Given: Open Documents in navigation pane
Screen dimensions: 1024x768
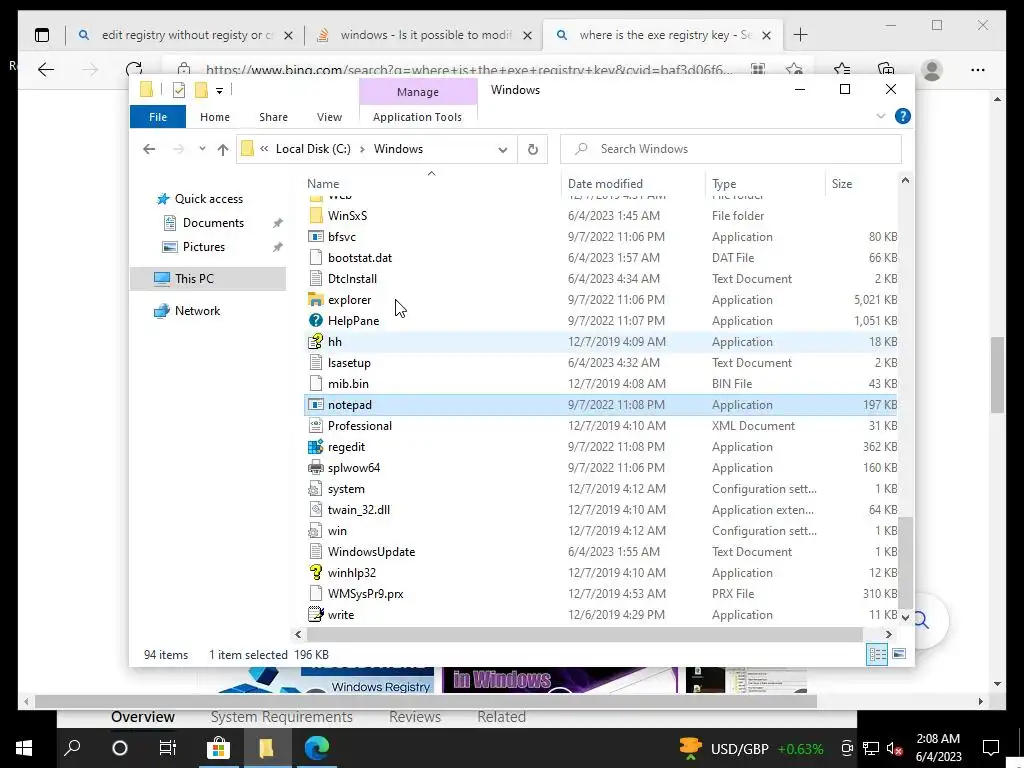Looking at the screenshot, I should (x=214, y=223).
